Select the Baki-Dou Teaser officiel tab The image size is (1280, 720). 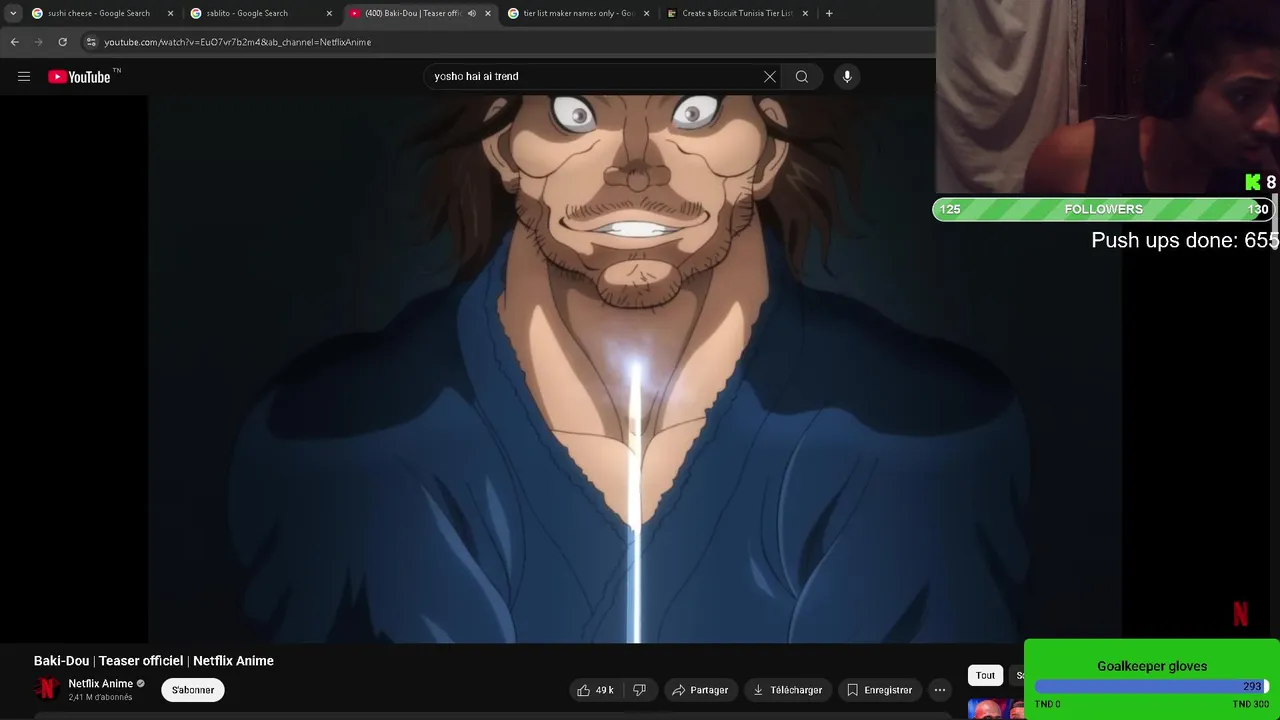point(412,13)
